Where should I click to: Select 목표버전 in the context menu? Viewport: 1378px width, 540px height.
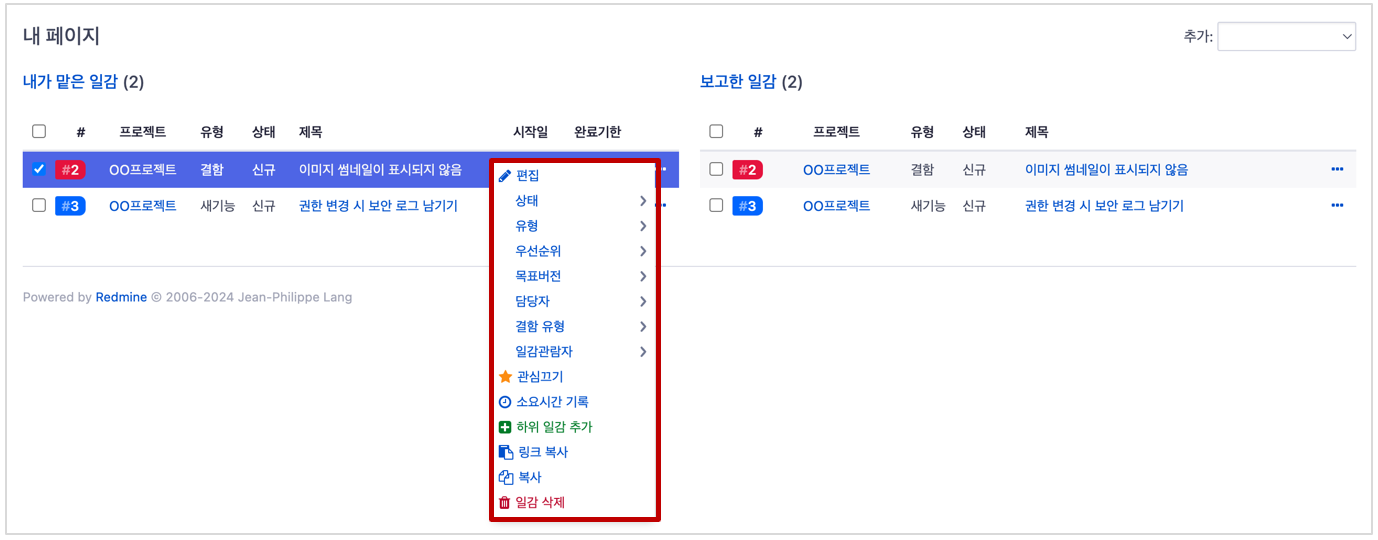538,276
